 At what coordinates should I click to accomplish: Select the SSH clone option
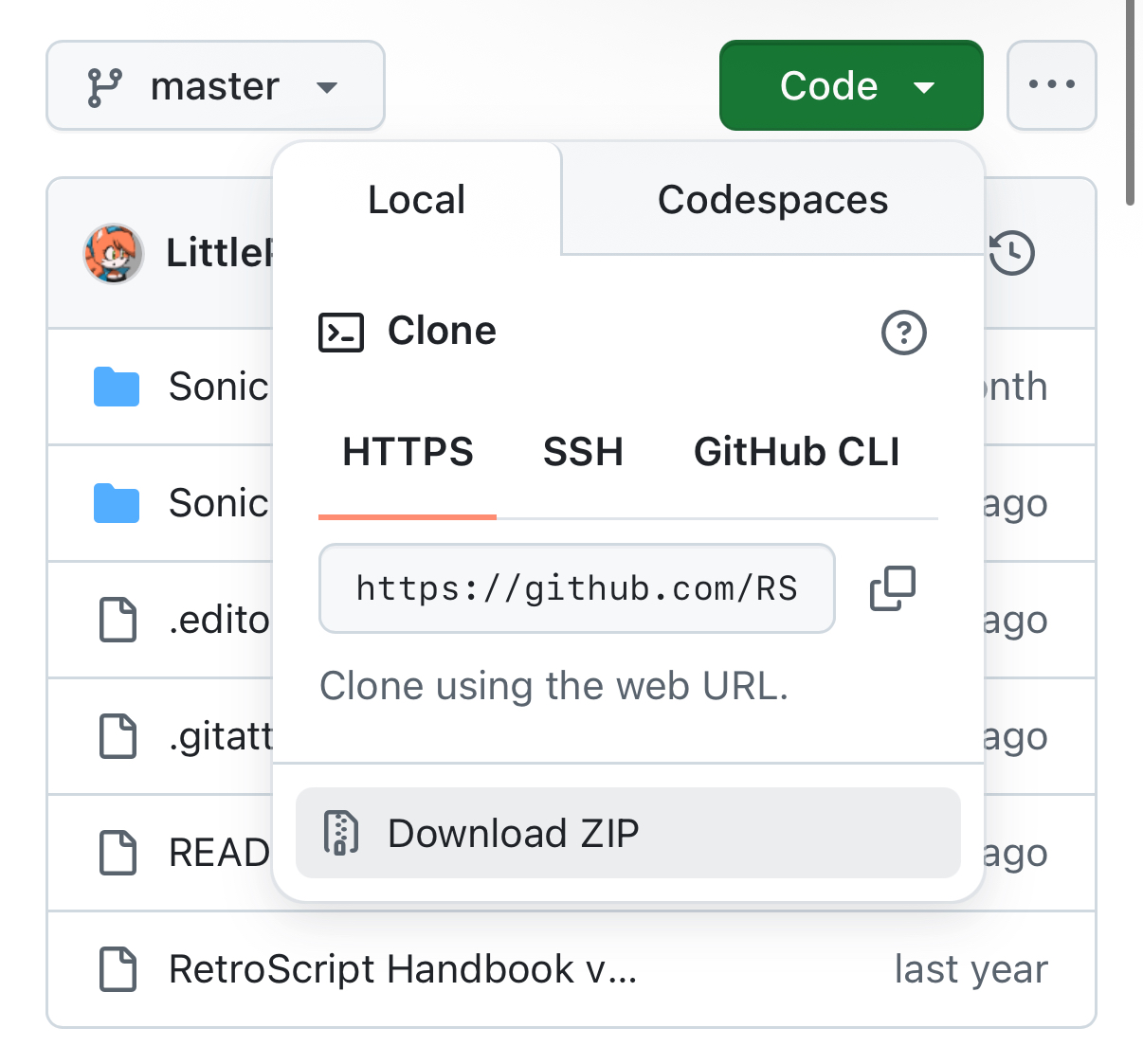(x=583, y=452)
